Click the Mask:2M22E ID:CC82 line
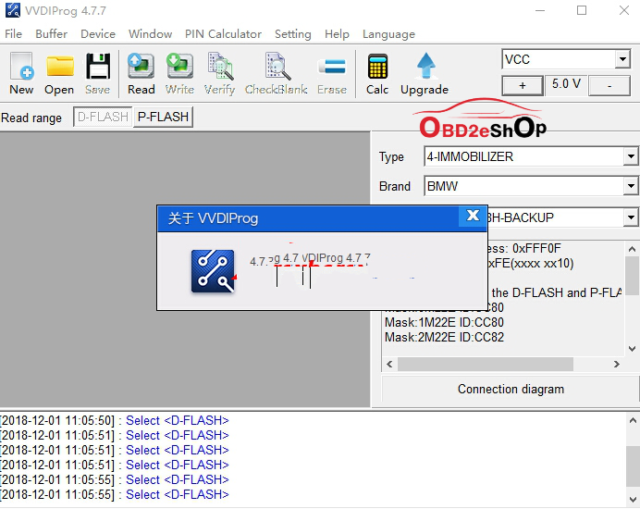 [444, 337]
